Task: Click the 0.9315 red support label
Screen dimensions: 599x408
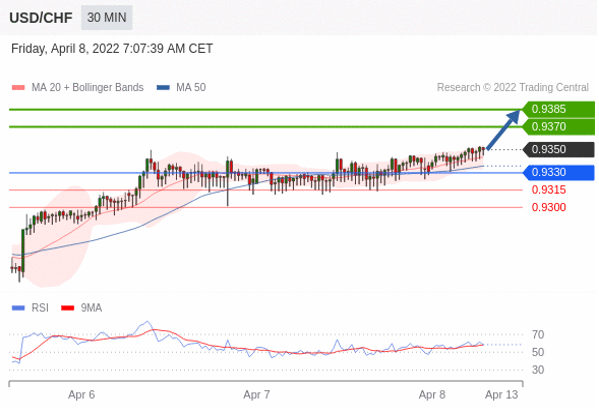Action: [549, 190]
